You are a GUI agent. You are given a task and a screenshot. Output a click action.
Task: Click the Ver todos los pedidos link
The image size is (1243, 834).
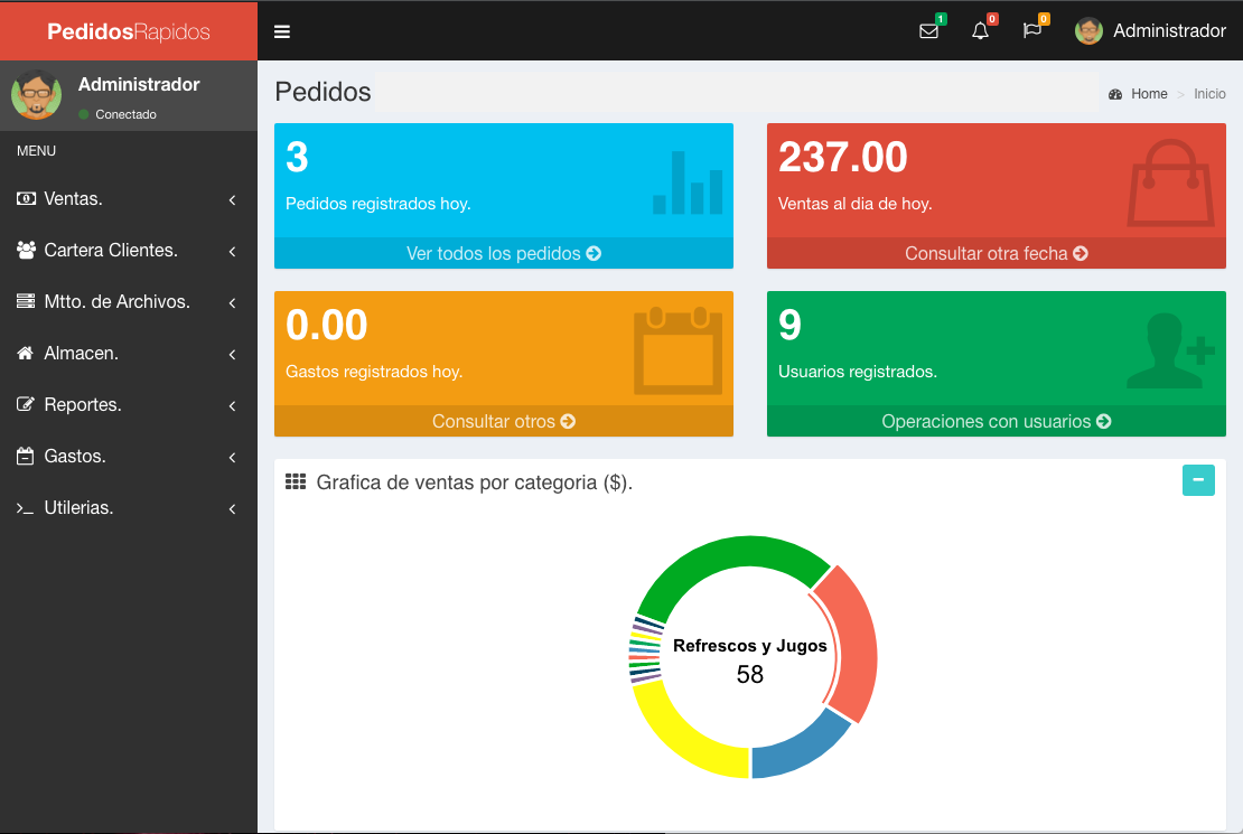tap(503, 254)
